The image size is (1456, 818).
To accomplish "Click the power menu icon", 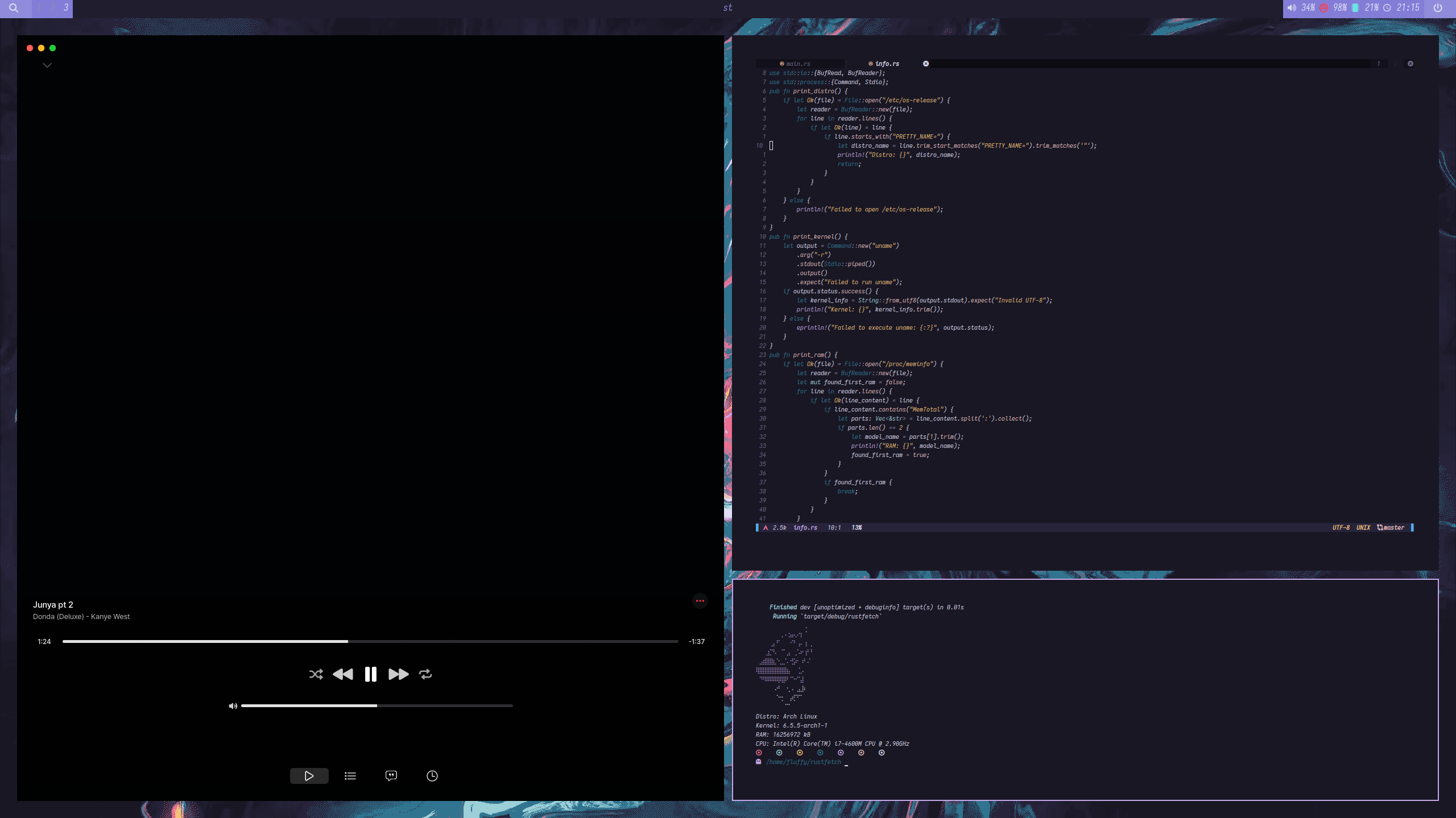I will (1438, 8).
